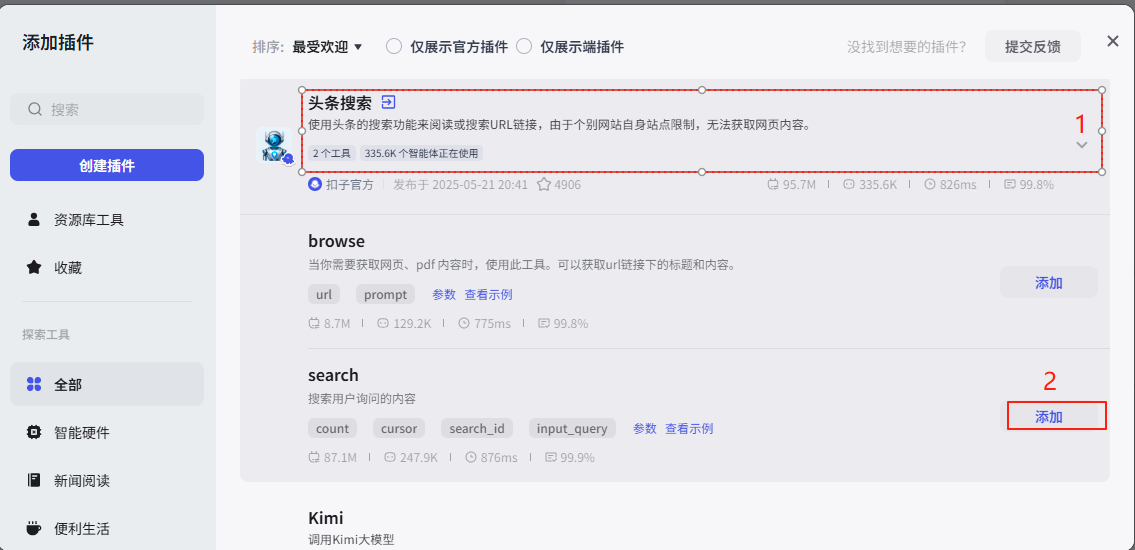Collapse the 头条搜索 plugin chevron
Screen dimensions: 1135x550
[1081, 145]
